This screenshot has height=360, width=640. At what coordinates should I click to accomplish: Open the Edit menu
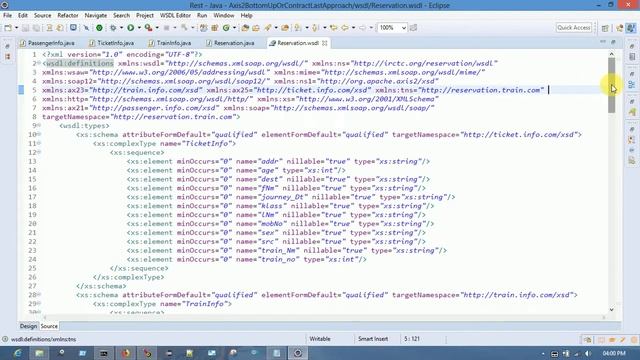pos(22,16)
